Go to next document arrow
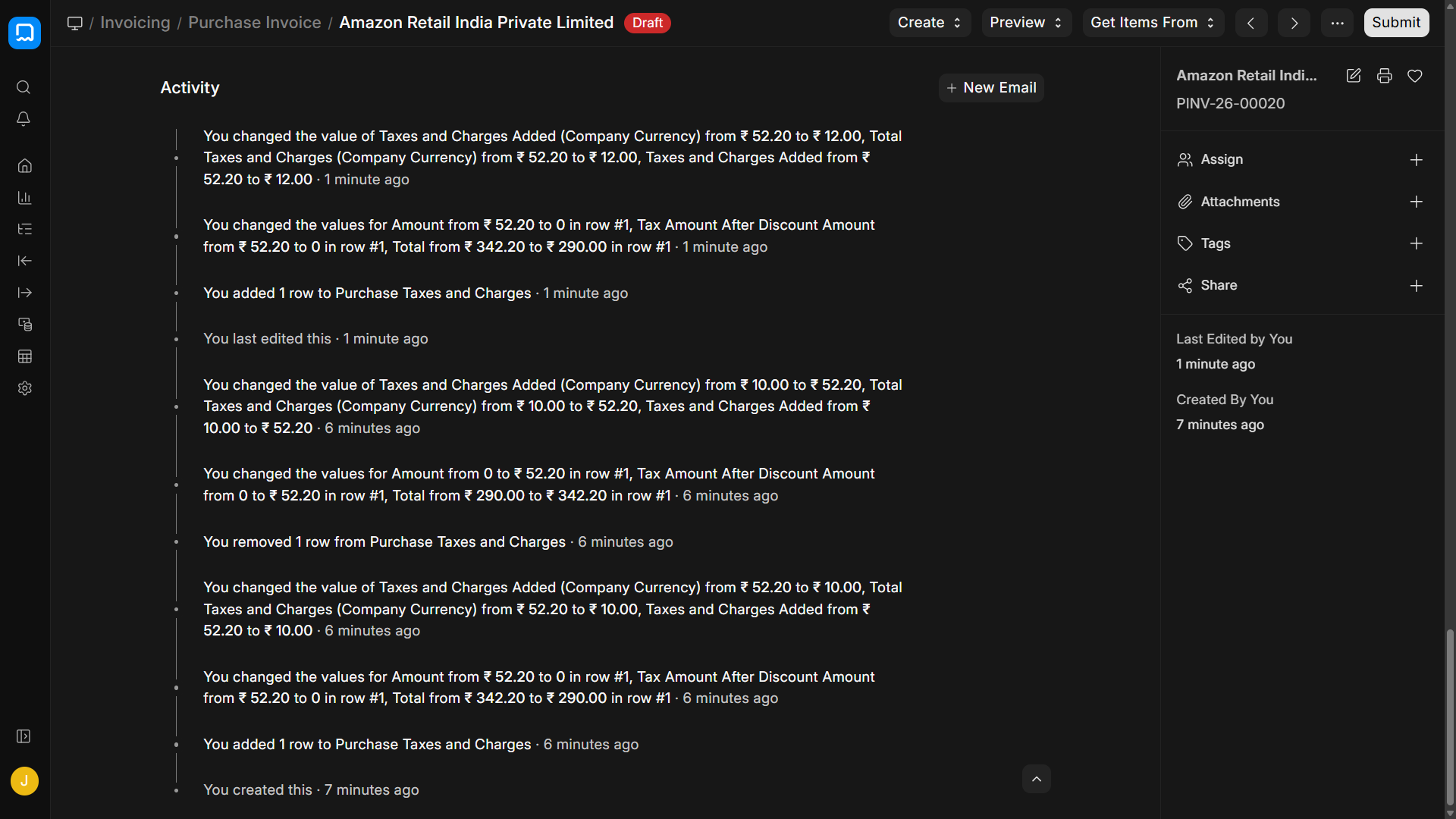 click(x=1294, y=23)
